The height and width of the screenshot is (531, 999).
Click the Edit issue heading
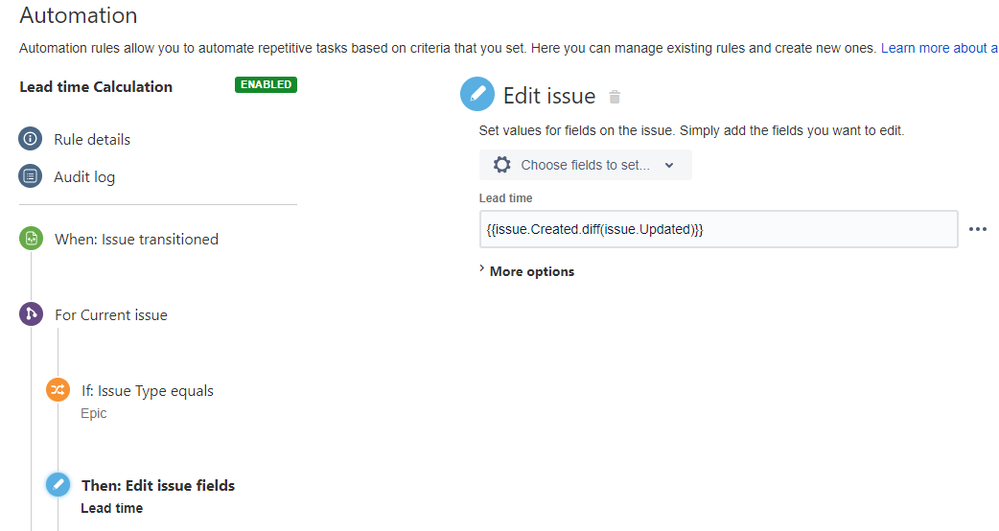click(549, 96)
